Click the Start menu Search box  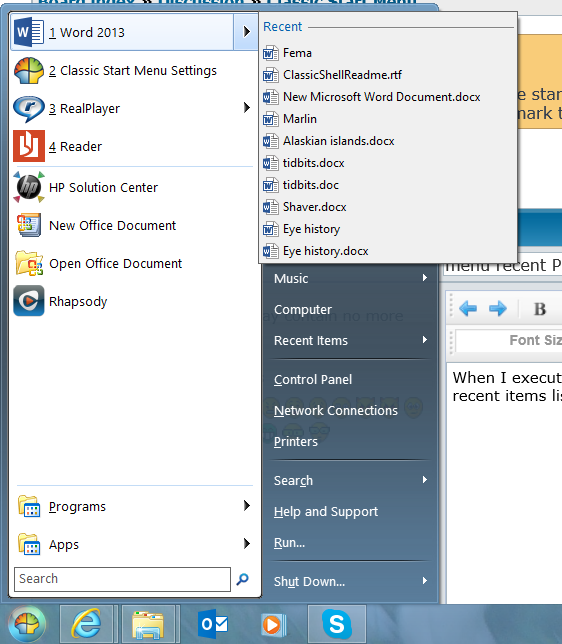click(x=122, y=579)
